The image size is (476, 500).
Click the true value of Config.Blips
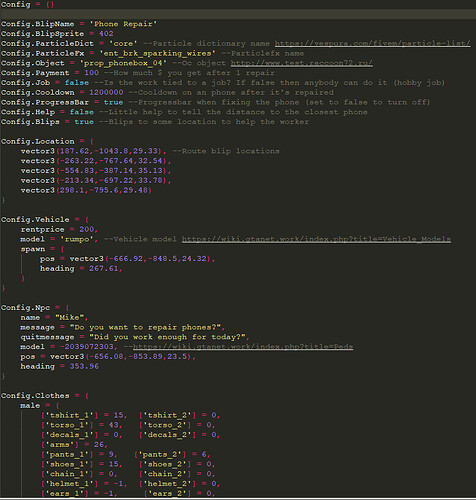pos(84,122)
